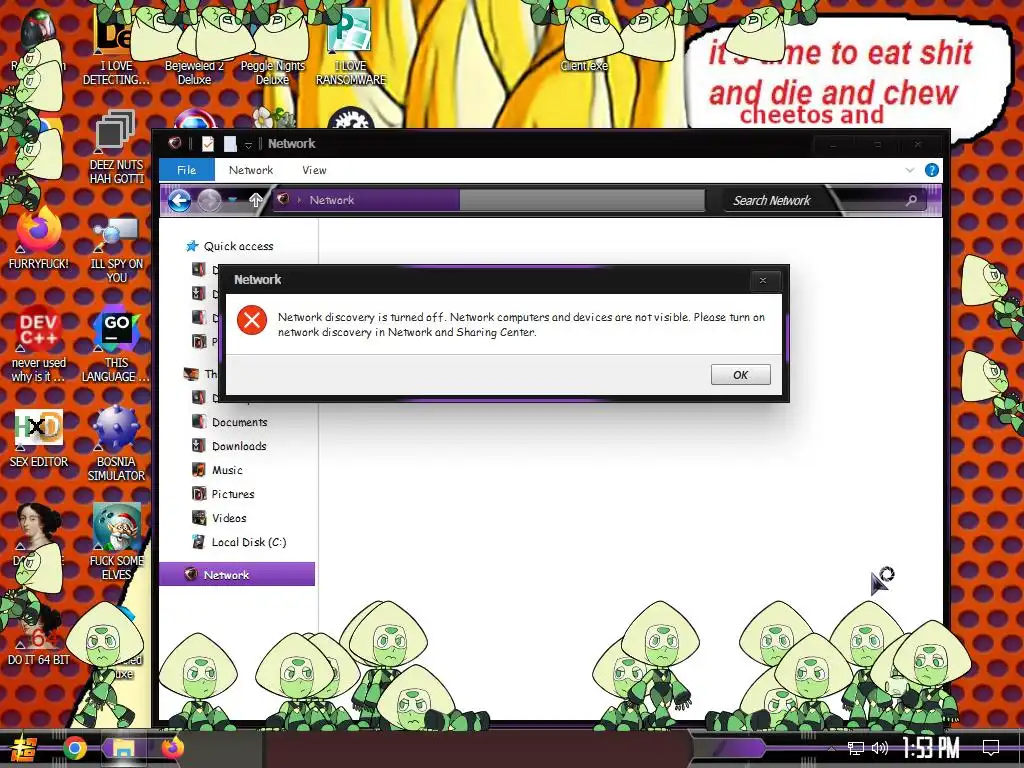Launch Chrome from the taskbar
This screenshot has width=1024, height=768.
(75, 748)
